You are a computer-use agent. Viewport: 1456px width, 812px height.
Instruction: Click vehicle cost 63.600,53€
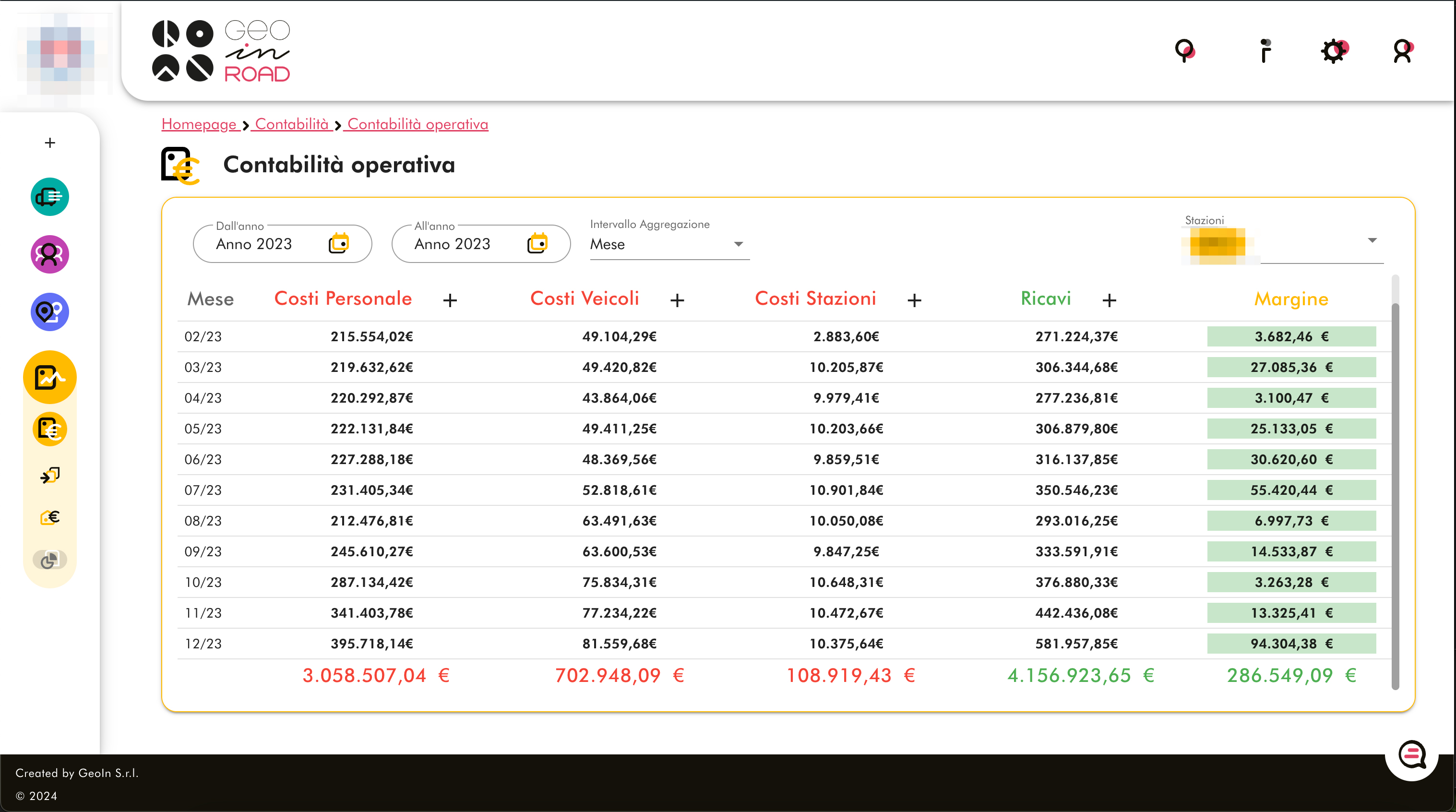620,551
